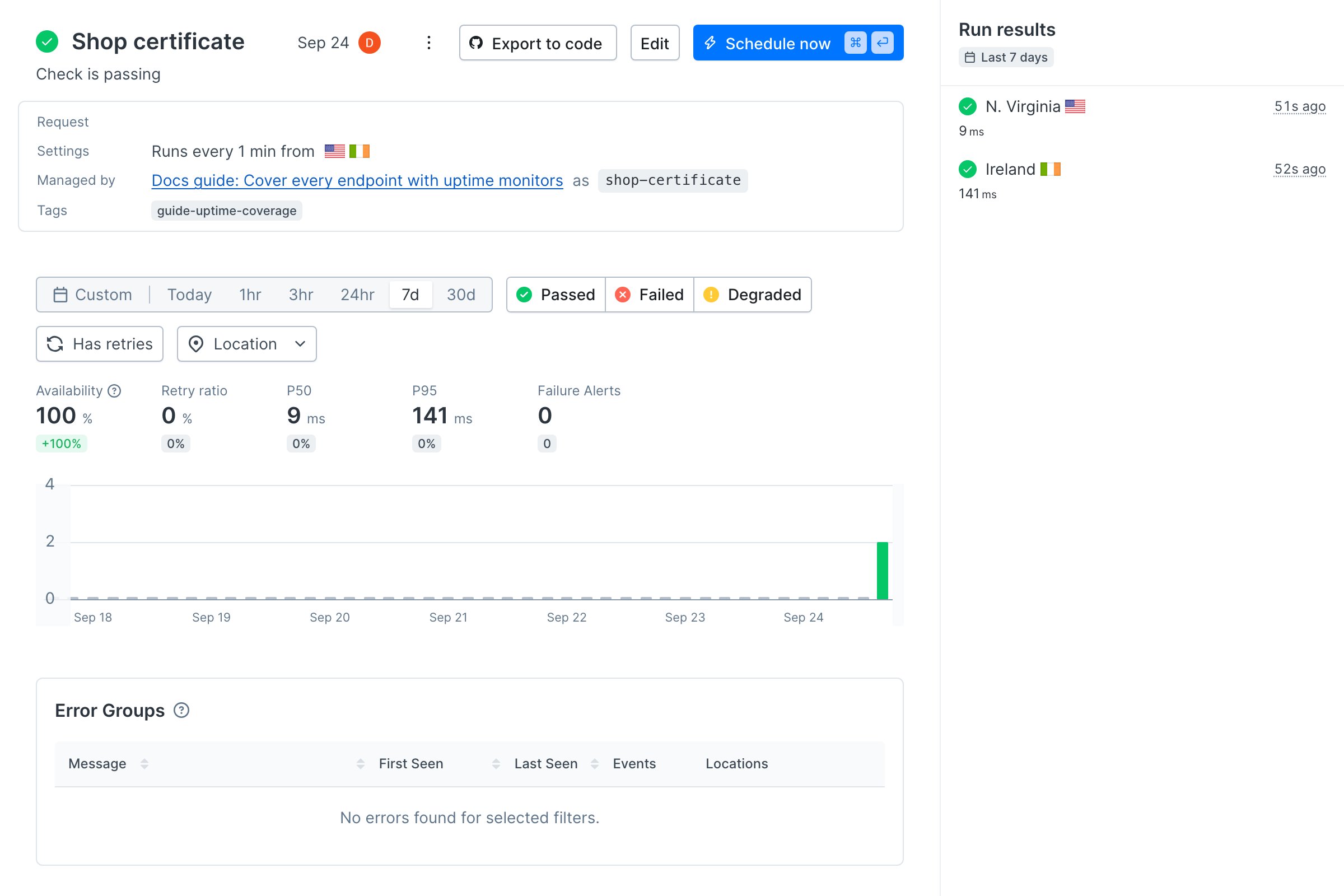Click the 52s ago timestamp

[x=1299, y=169]
